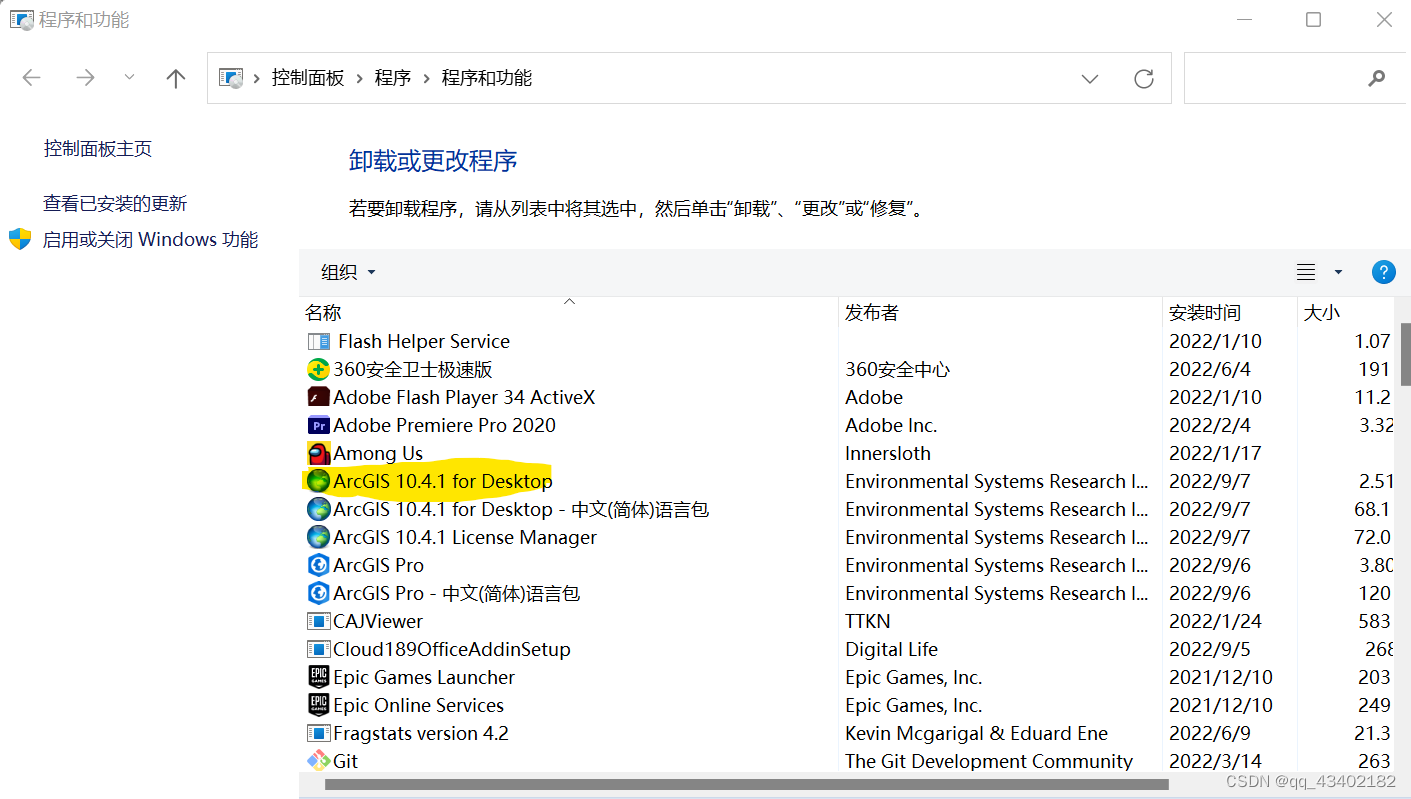Screen dimensions: 1411x799
Task: Click the Adobe Flash Player 34 ActiveX icon
Action: click(x=318, y=397)
